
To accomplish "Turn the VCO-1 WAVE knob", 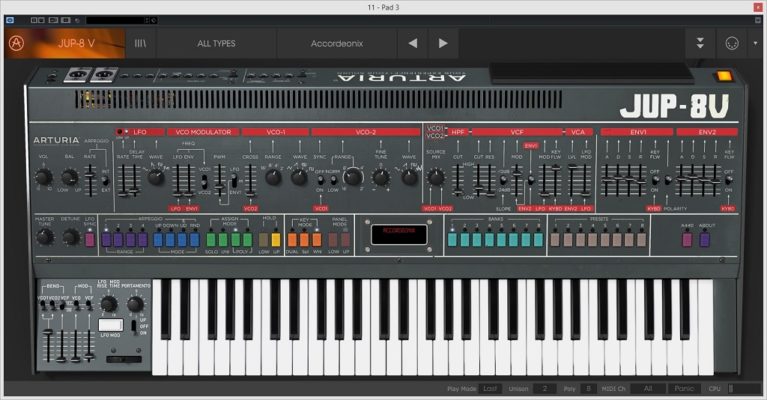I will click(x=299, y=177).
